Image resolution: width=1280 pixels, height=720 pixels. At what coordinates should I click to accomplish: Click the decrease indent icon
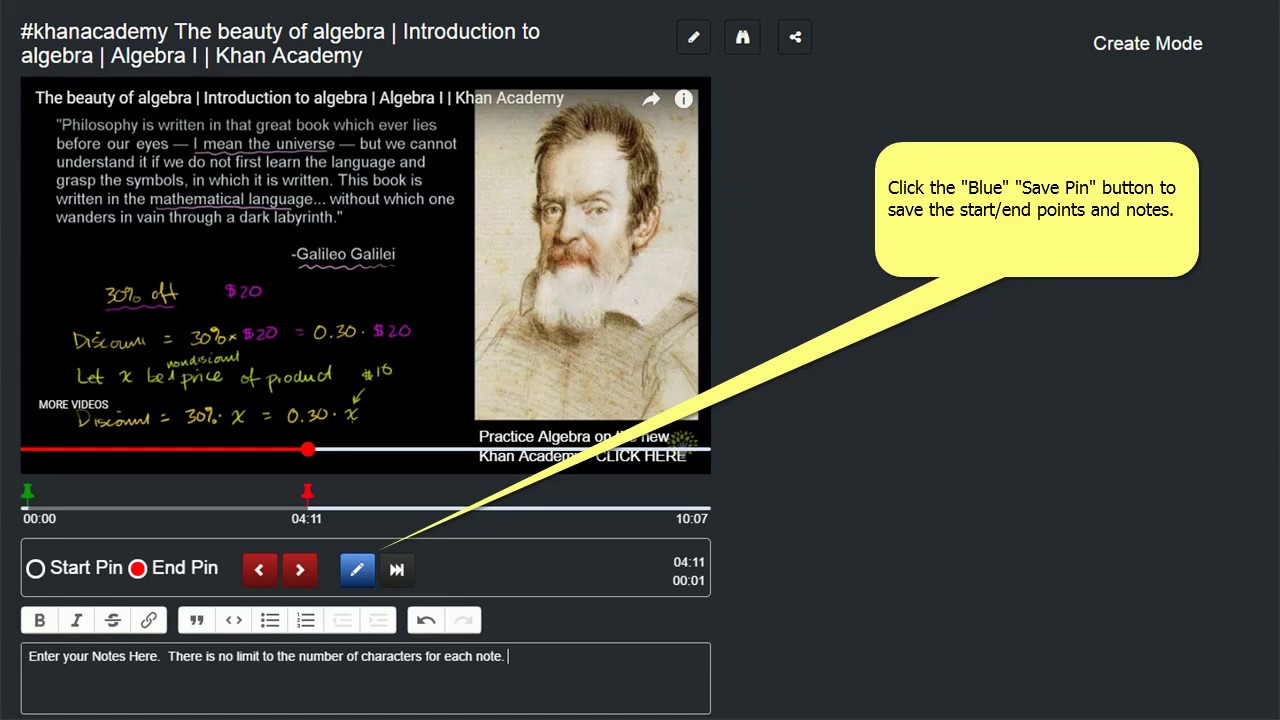click(343, 620)
